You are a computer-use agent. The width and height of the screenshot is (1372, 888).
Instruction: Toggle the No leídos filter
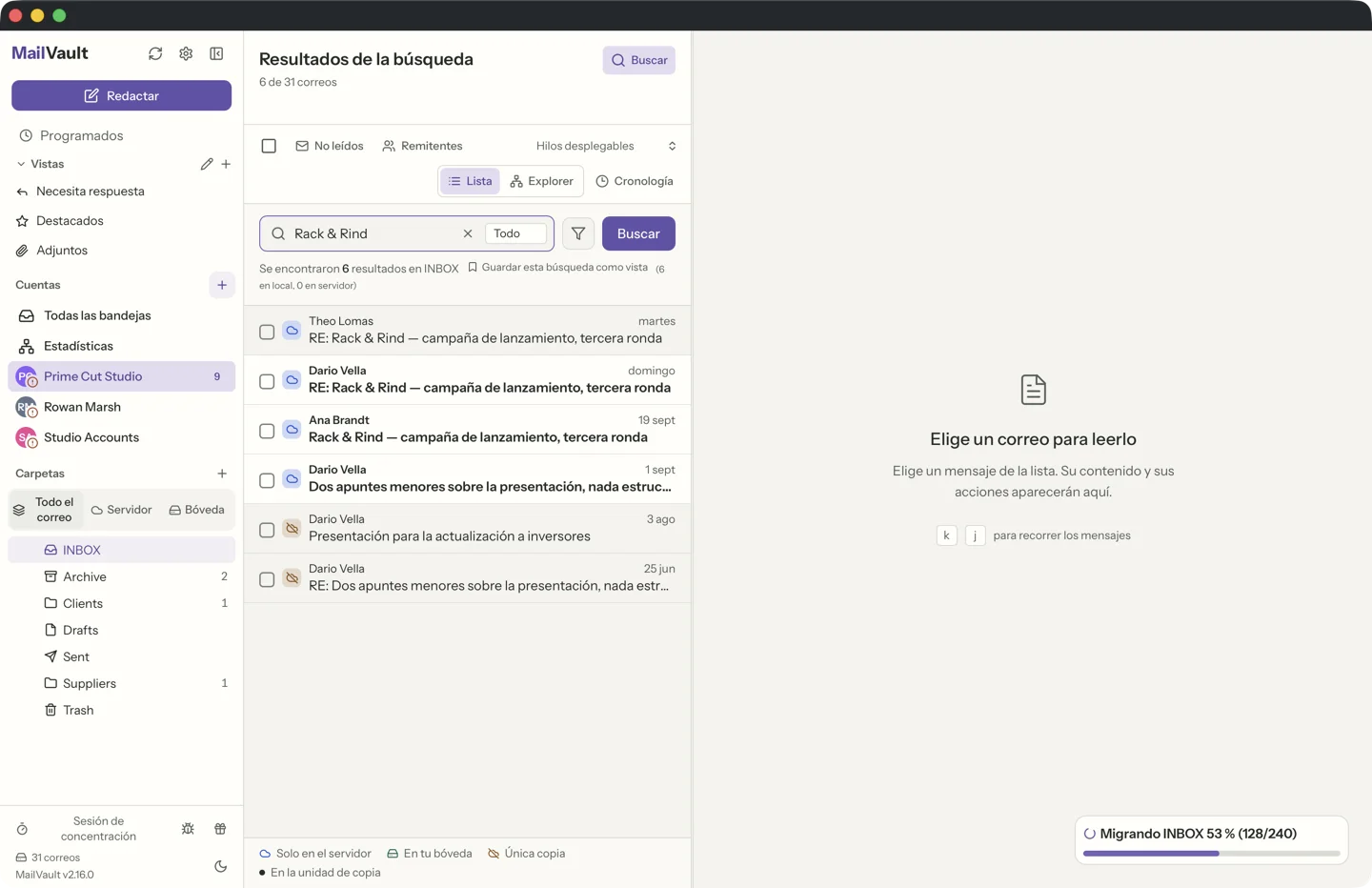point(330,146)
